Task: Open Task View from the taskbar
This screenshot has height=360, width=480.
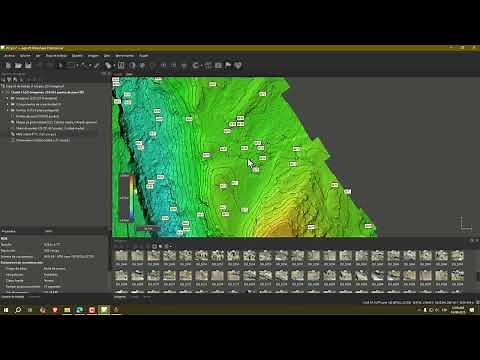Action: click(x=30, y=310)
